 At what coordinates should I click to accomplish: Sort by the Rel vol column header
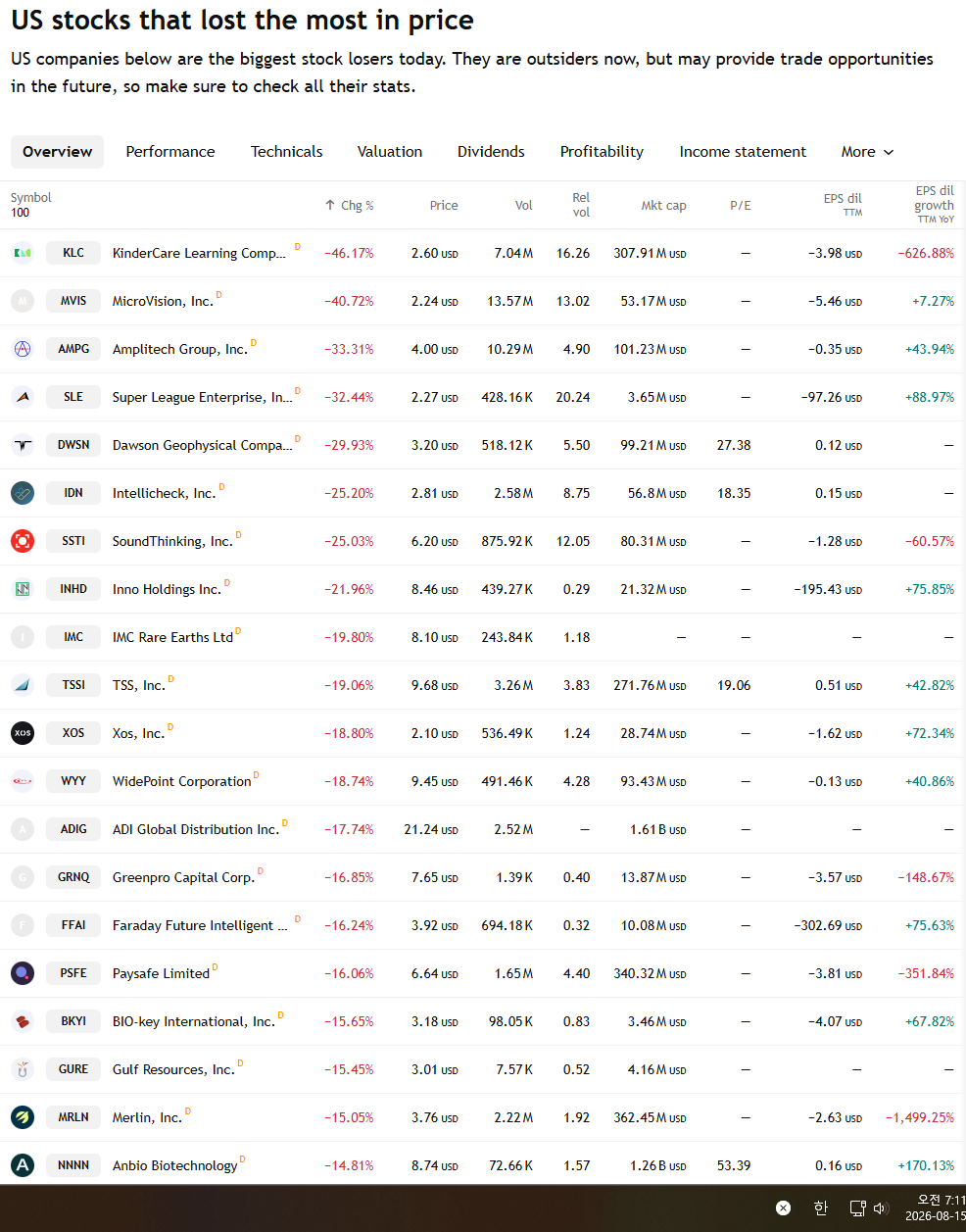[x=581, y=205]
